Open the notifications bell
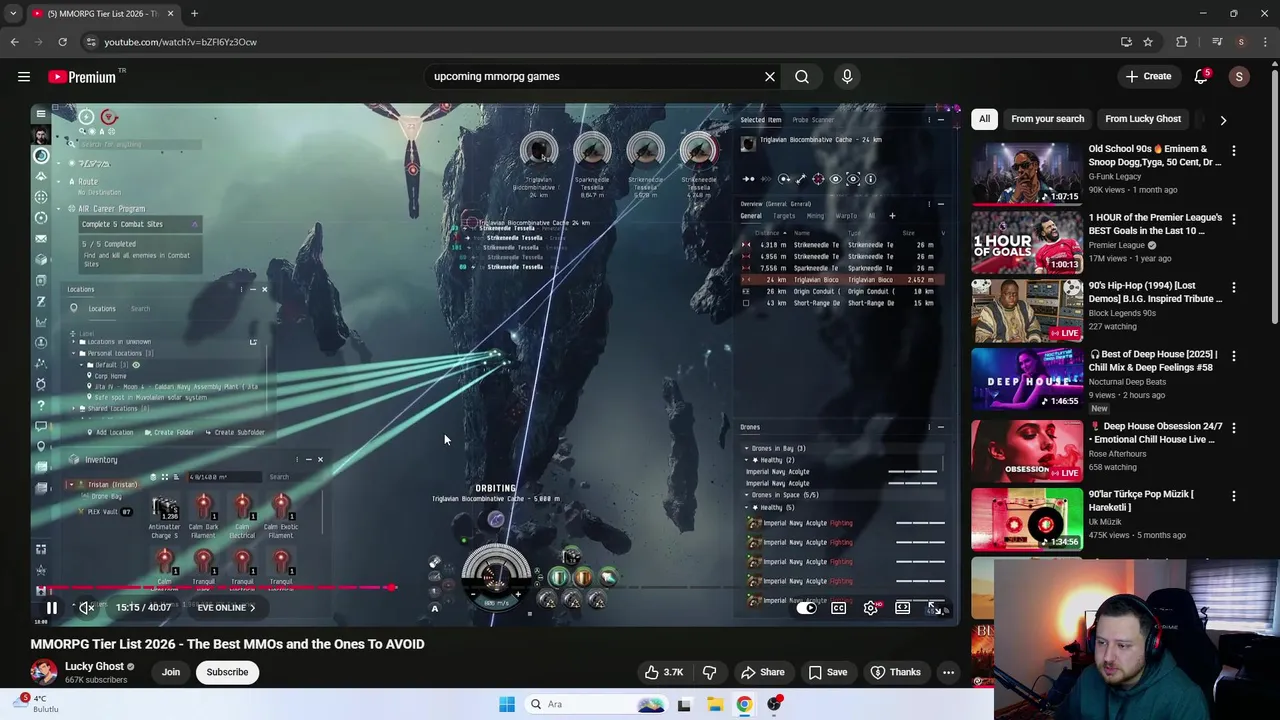 [x=1201, y=76]
